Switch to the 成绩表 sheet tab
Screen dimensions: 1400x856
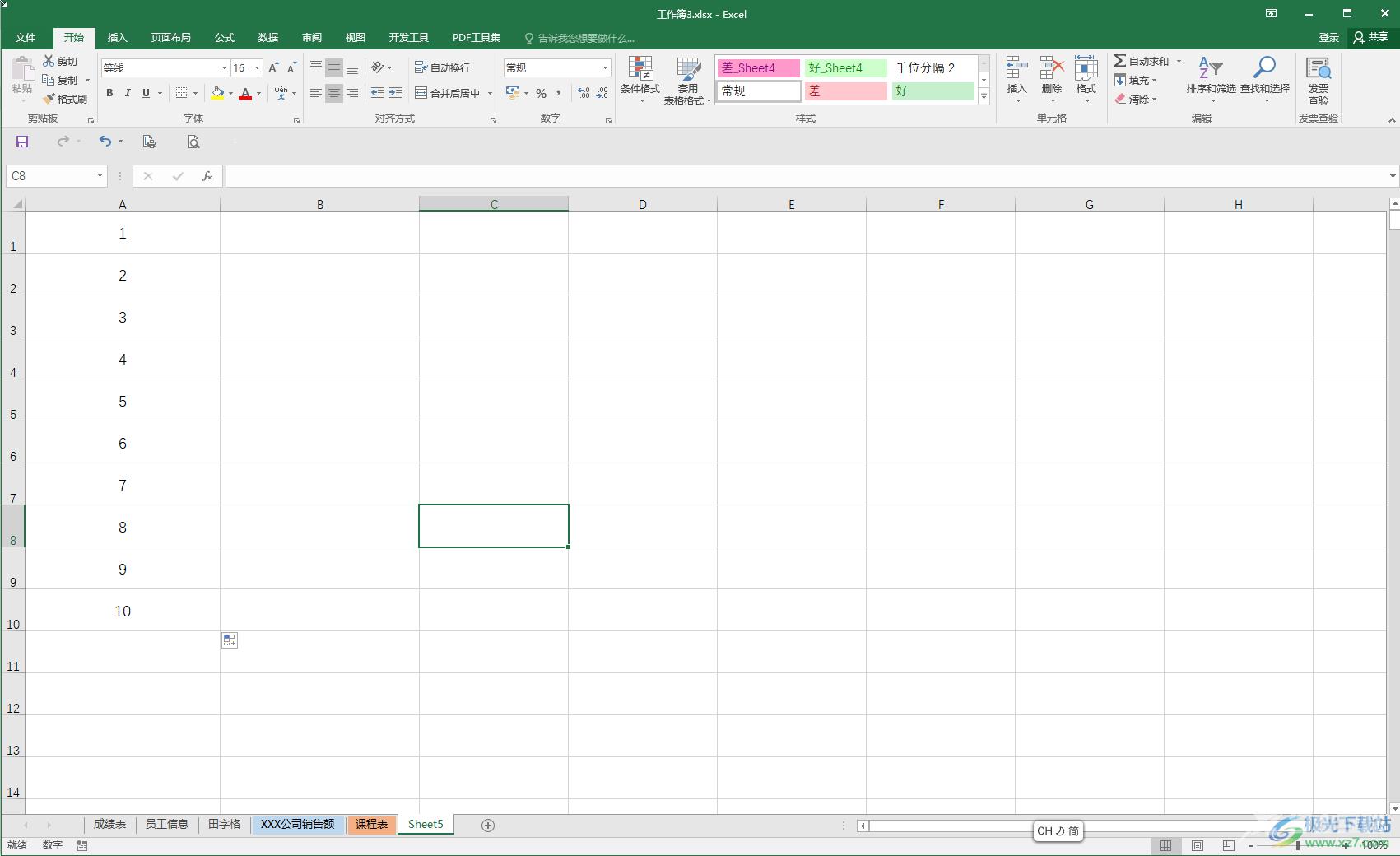coord(109,824)
